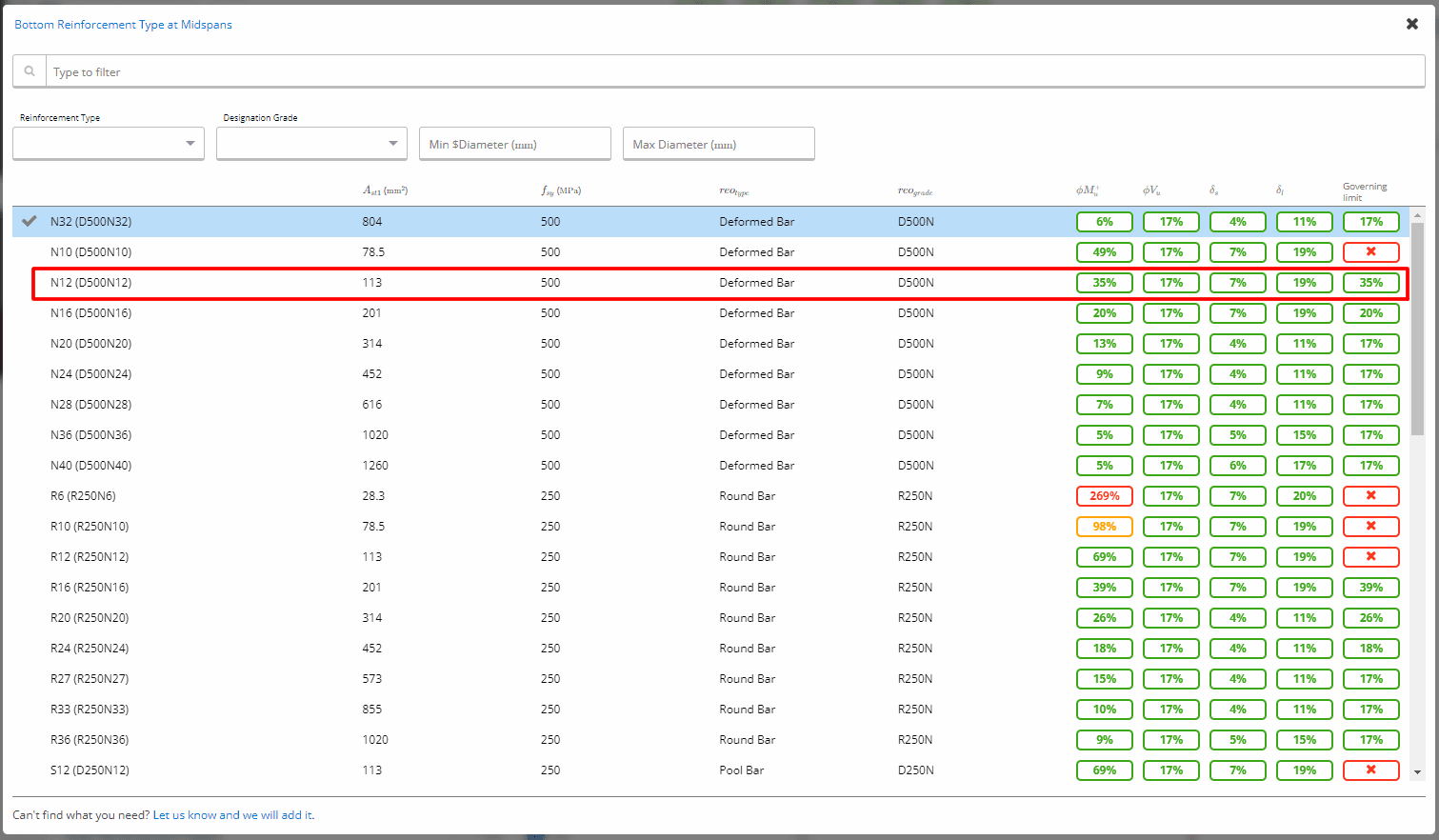Click the D250N grade cell
The image size is (1439, 840).
(x=915, y=770)
